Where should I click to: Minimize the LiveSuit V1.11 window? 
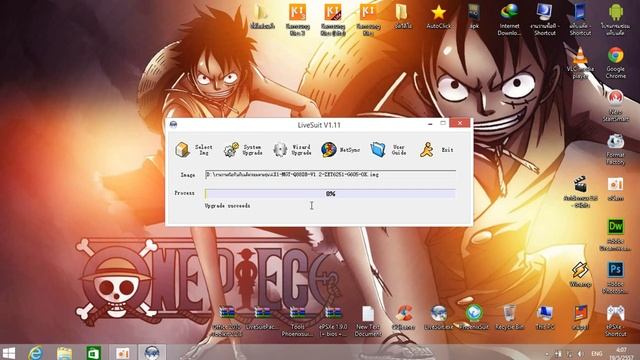430,123
